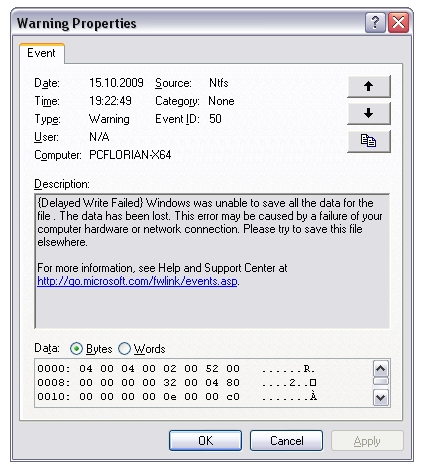Click the data box scrollbar thumb
Image resolution: width=426 pixels, height=471 pixels.
[x=381, y=381]
